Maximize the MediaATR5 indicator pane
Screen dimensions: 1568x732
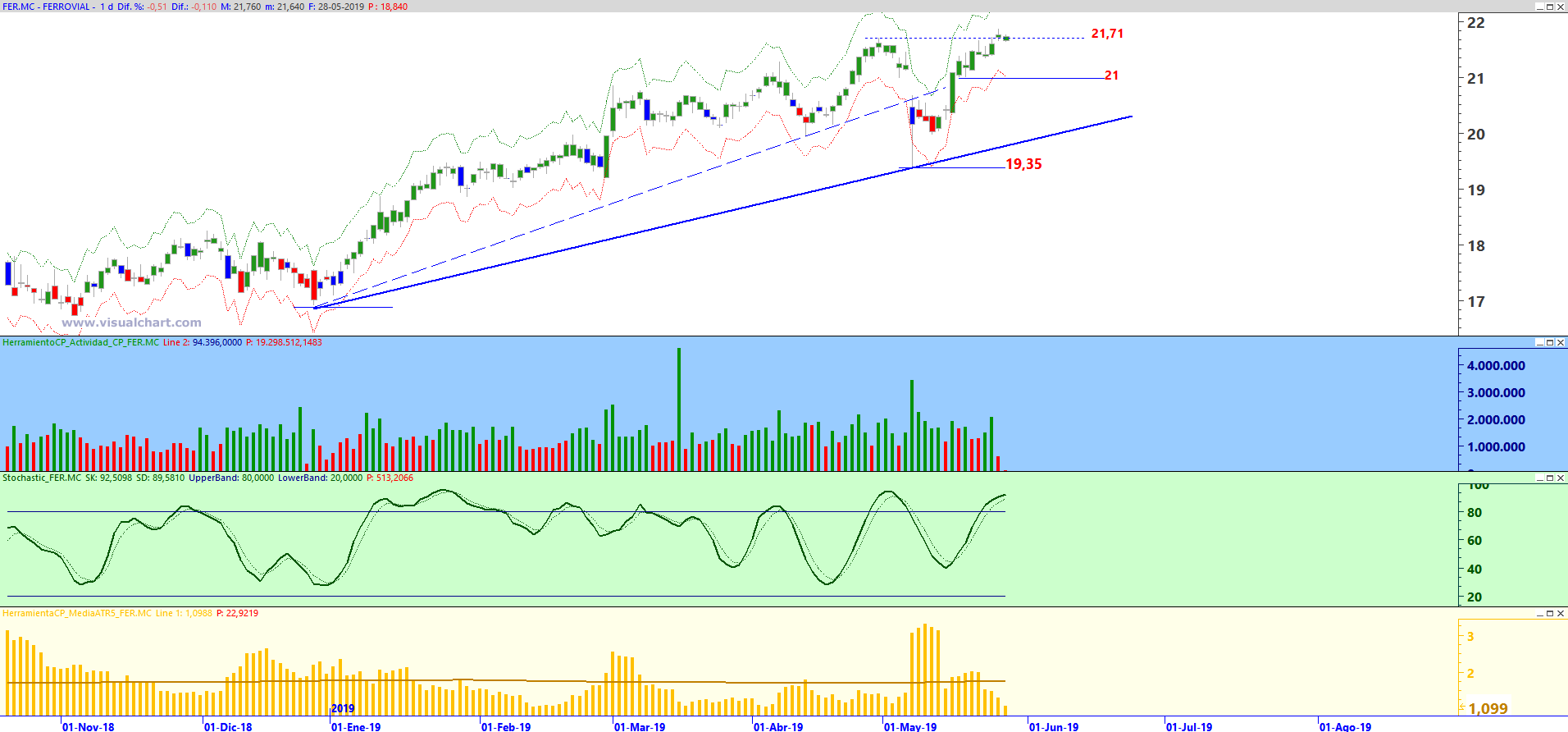pyautogui.click(x=1550, y=613)
